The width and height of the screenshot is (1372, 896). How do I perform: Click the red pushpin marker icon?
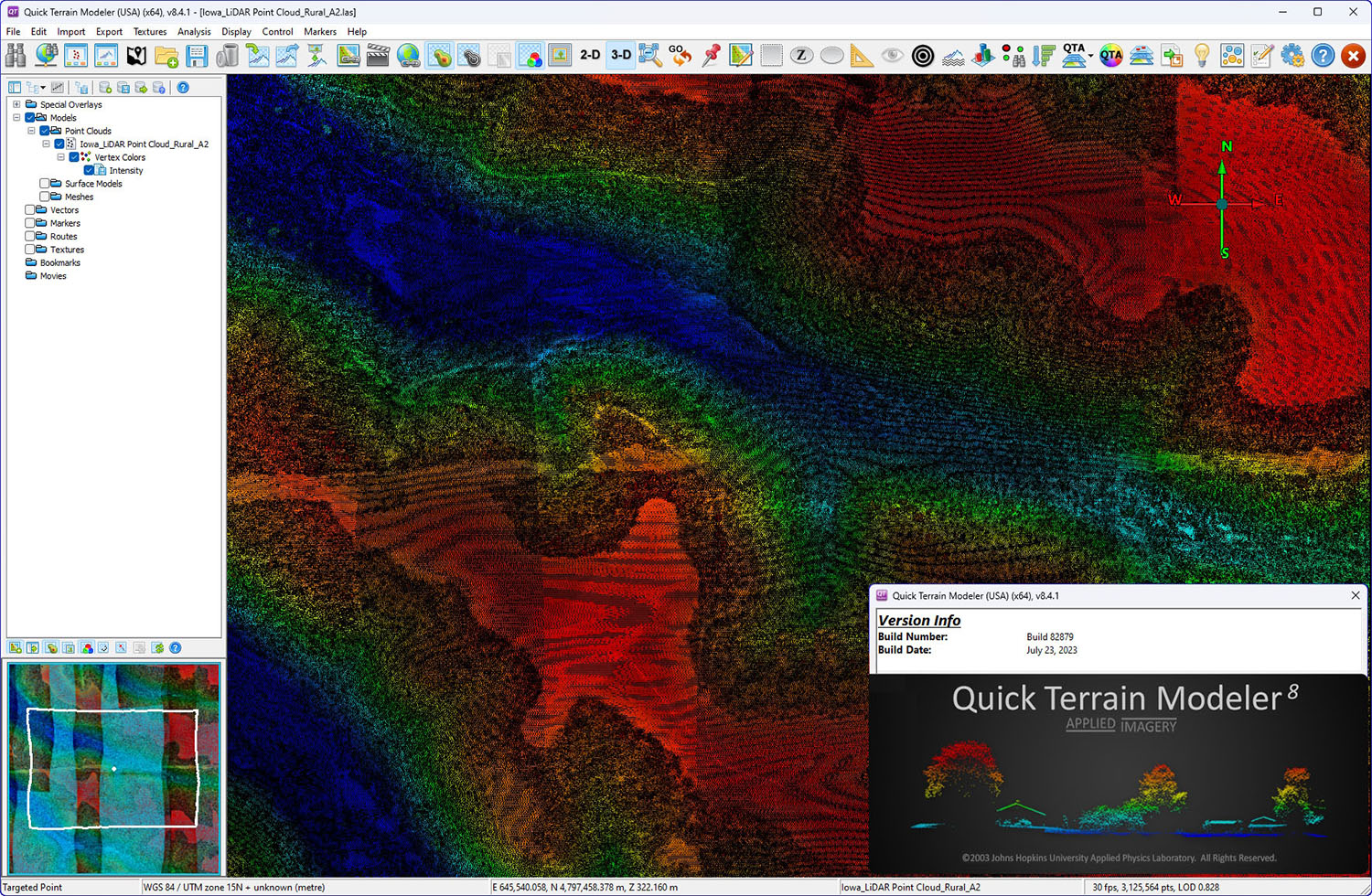[711, 56]
